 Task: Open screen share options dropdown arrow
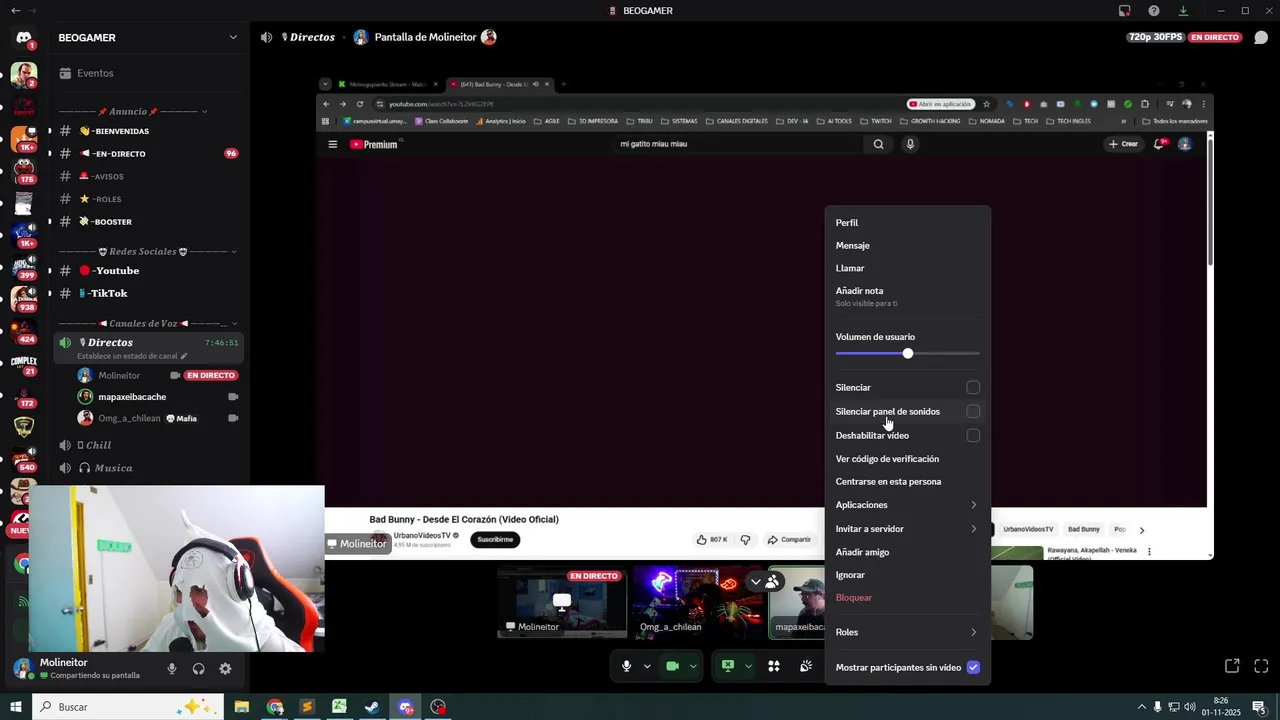[748, 666]
